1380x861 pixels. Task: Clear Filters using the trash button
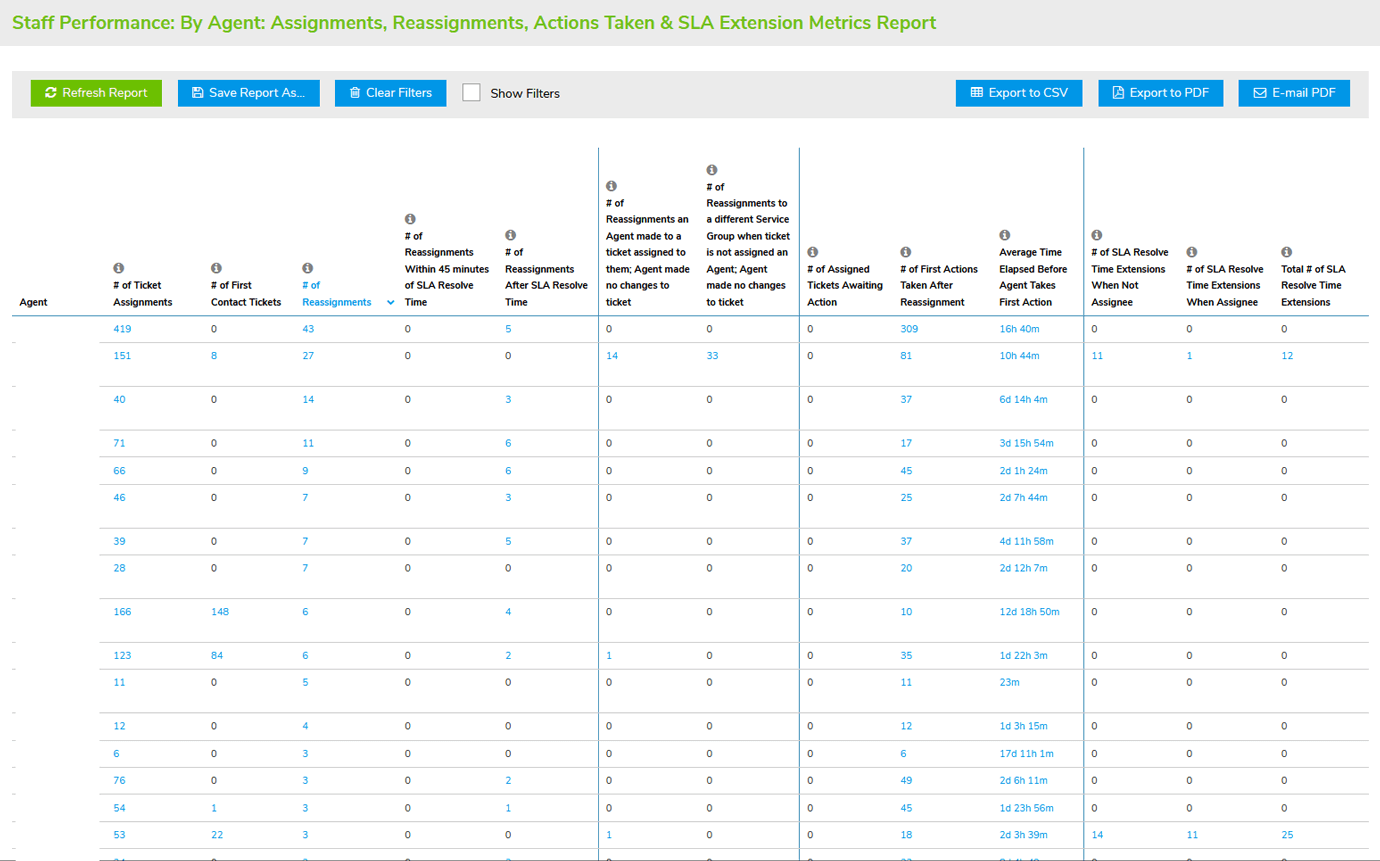[390, 93]
